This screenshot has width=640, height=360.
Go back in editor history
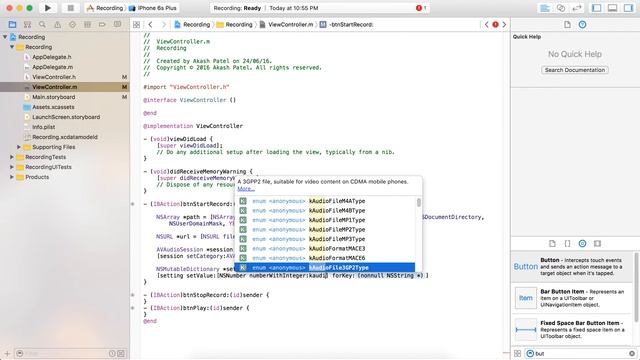151,24
